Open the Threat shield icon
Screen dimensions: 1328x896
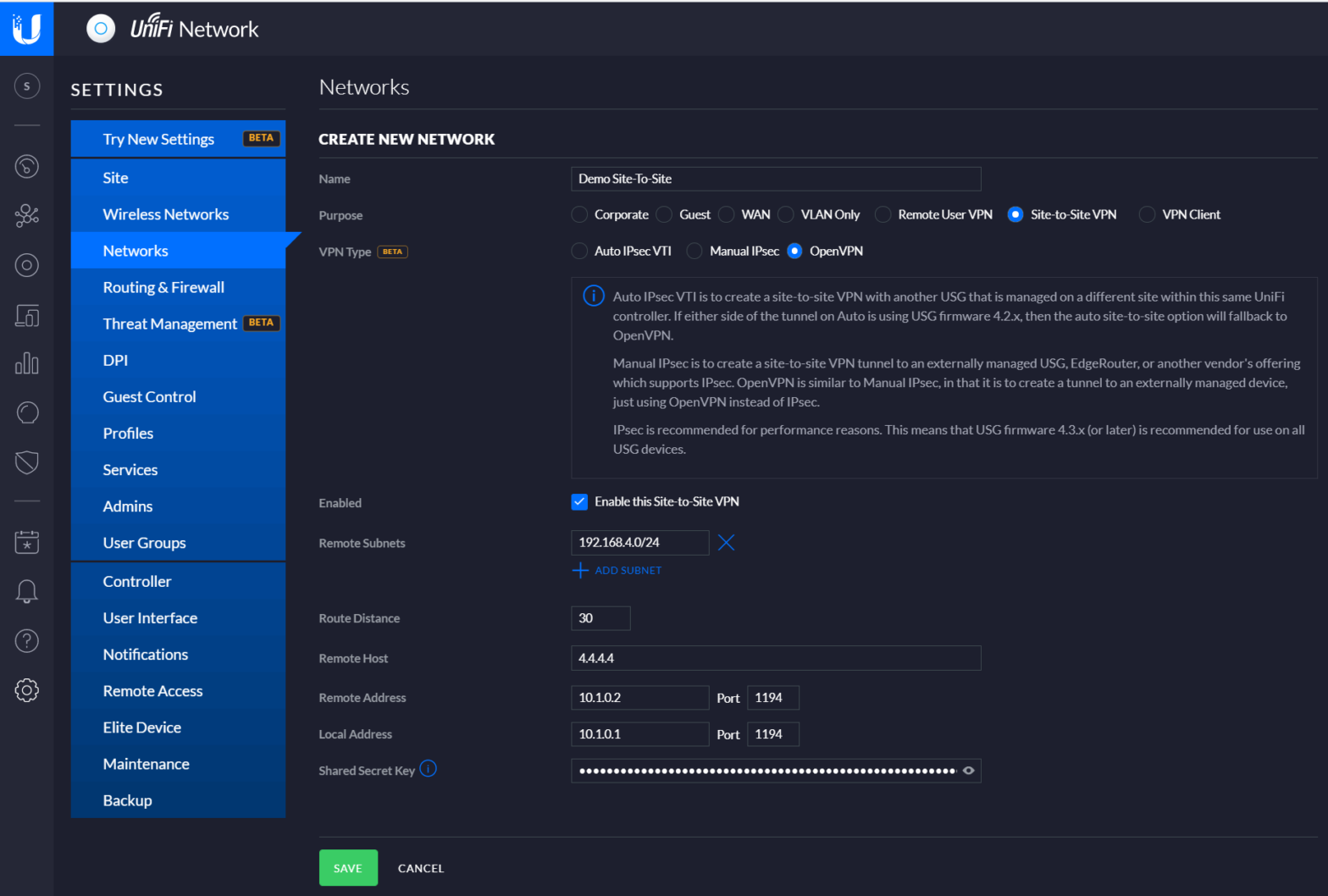(27, 462)
